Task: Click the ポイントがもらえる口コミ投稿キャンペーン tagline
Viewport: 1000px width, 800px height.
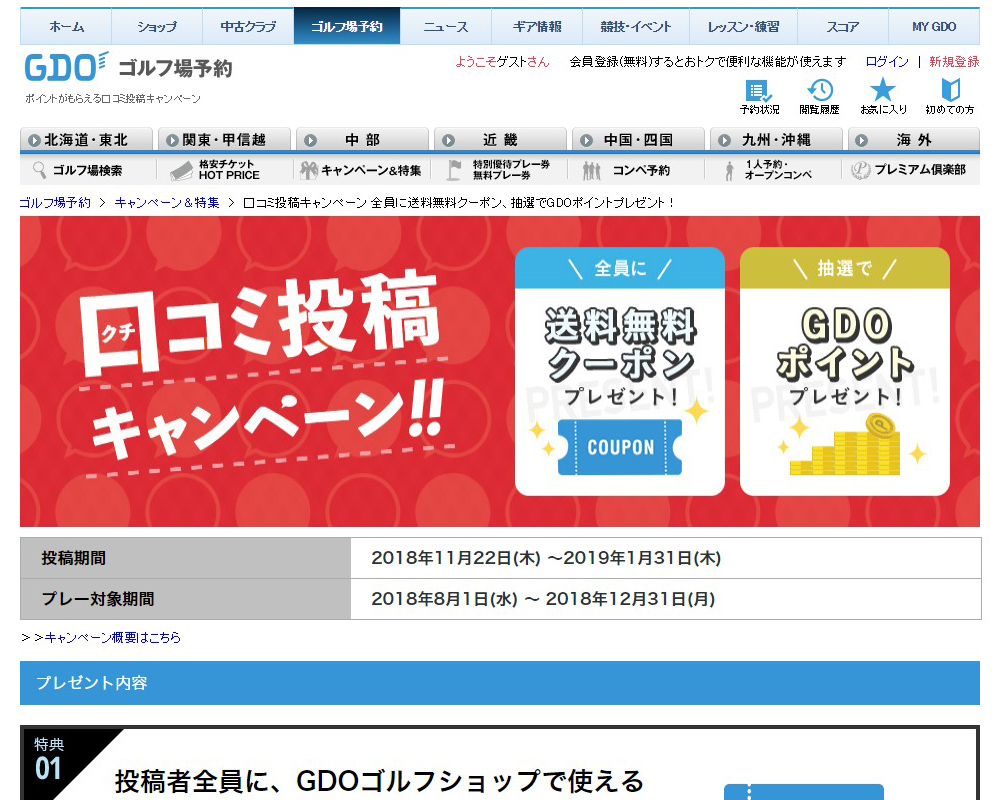Action: pos(113,98)
